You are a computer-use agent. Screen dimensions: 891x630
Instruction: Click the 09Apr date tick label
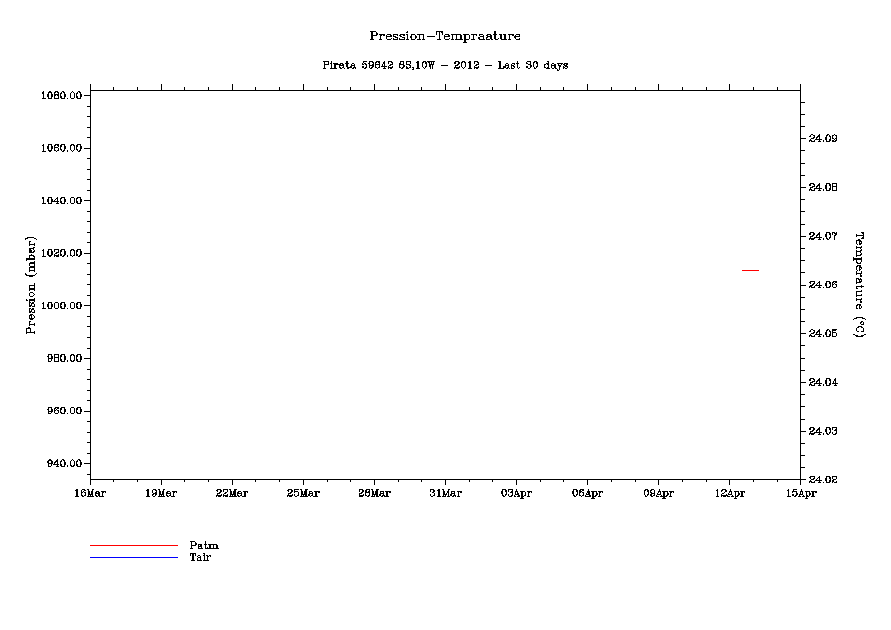(658, 492)
